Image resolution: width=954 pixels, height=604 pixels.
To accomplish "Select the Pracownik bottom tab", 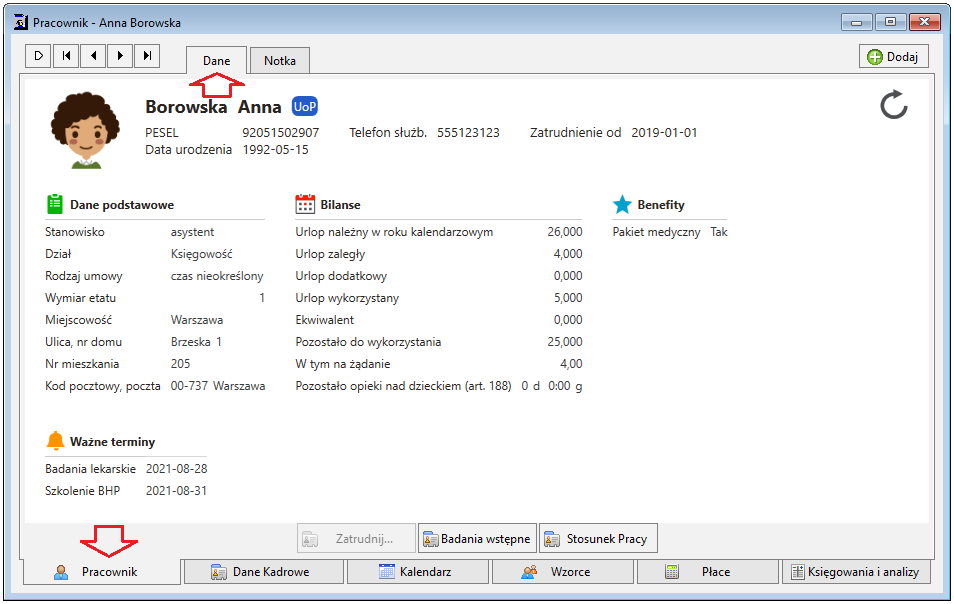I will click(x=102, y=572).
